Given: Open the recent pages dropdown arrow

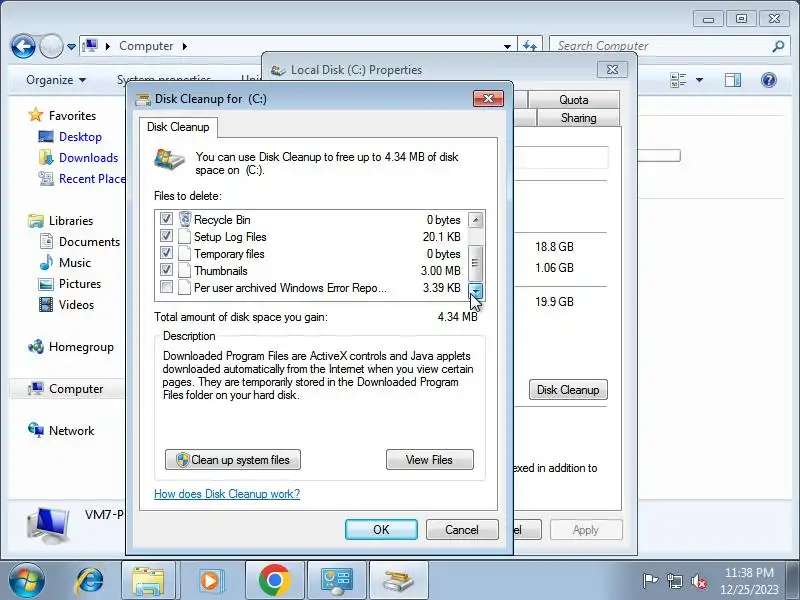Looking at the screenshot, I should pyautogui.click(x=71, y=47).
